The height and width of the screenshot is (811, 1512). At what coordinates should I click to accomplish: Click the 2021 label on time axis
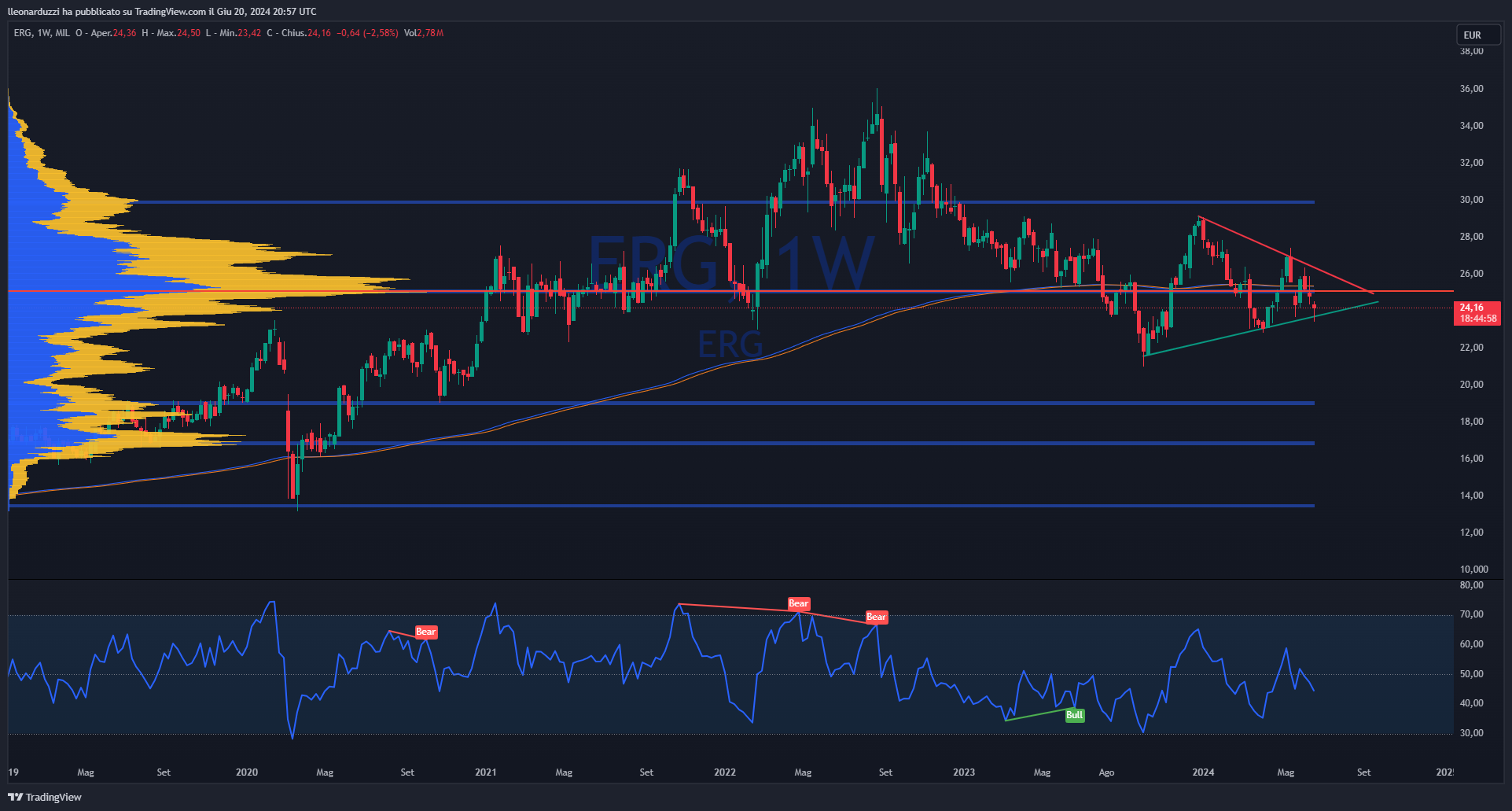486,772
